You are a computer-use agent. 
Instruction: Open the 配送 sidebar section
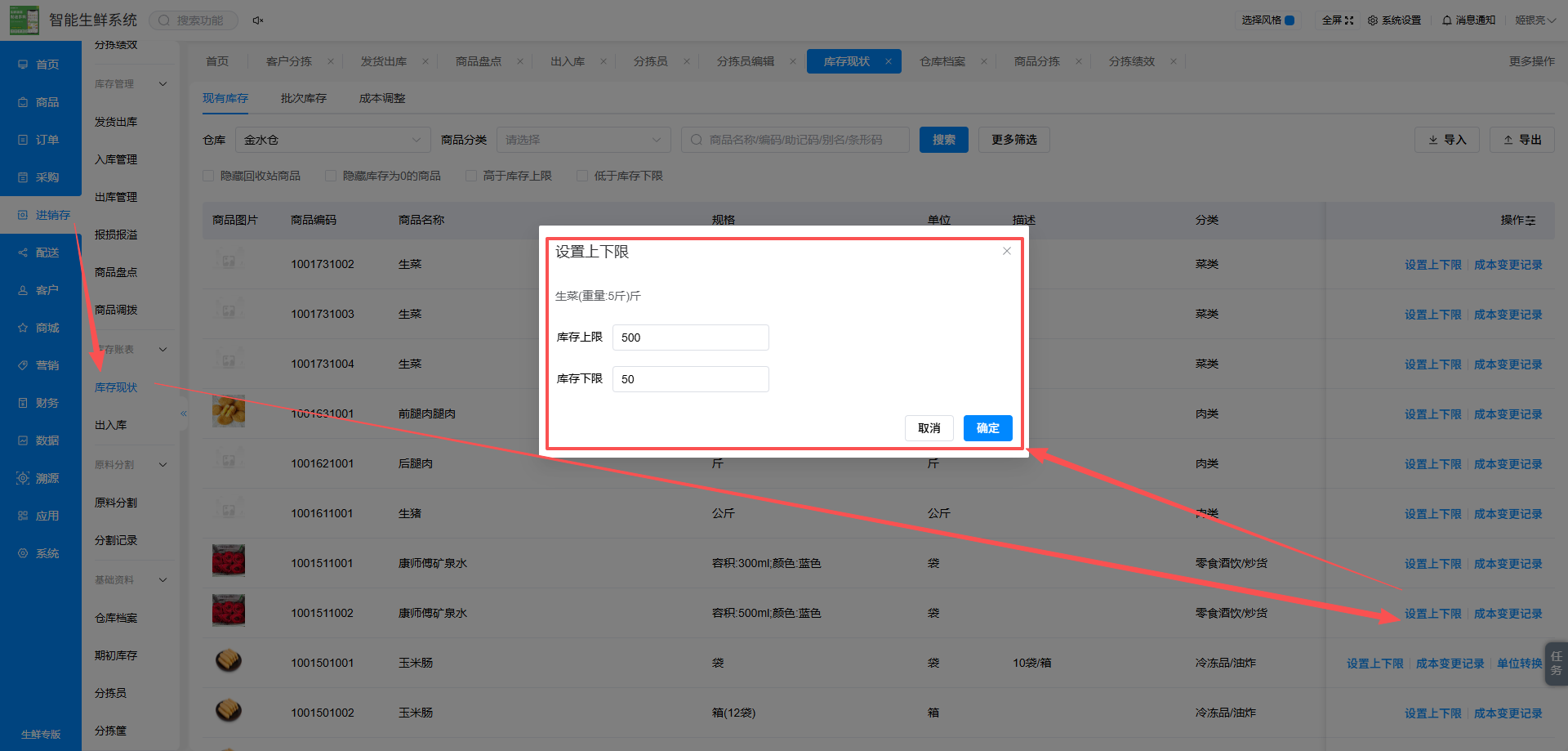(40, 253)
